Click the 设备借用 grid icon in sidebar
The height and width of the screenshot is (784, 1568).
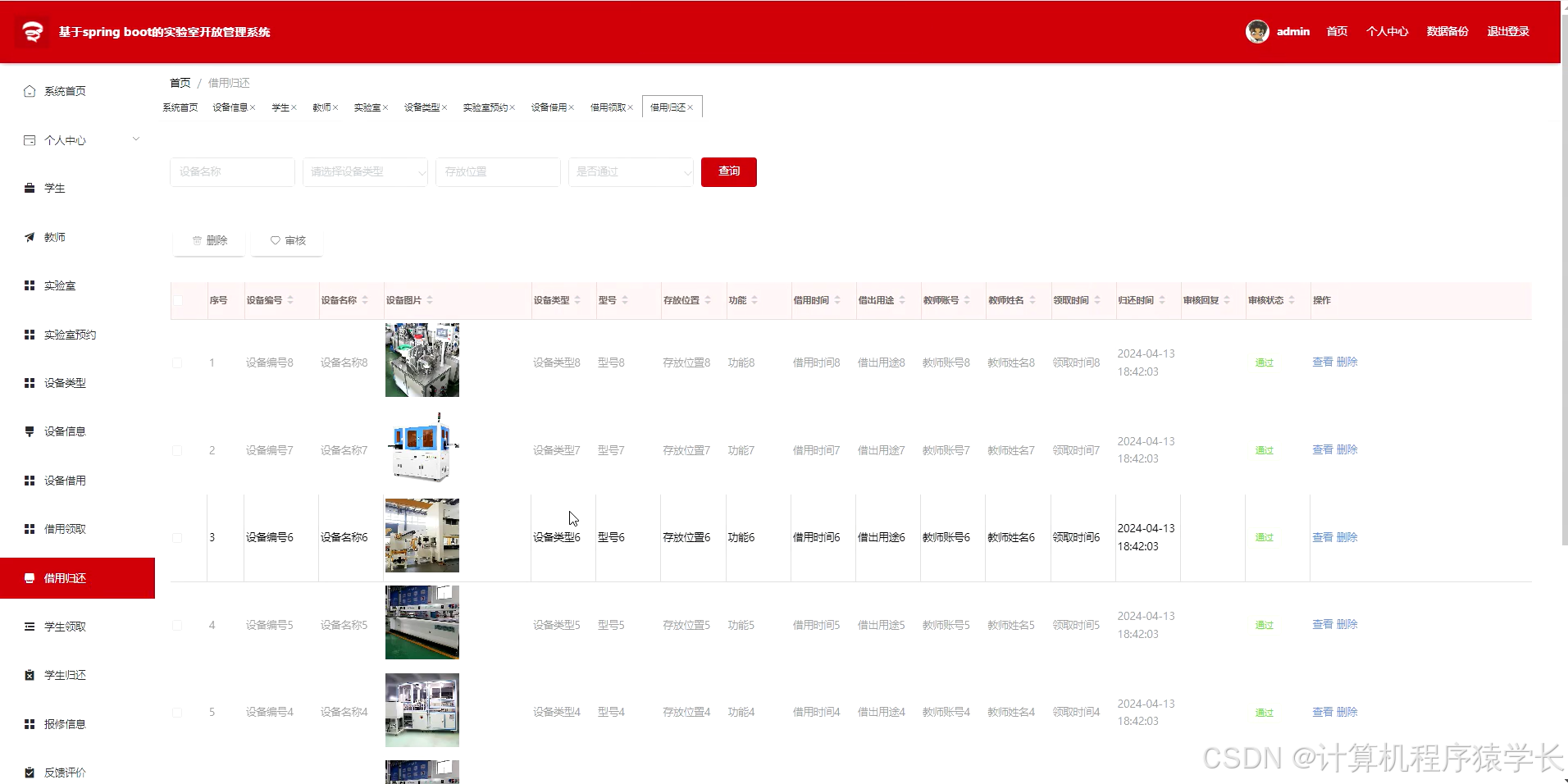click(30, 481)
